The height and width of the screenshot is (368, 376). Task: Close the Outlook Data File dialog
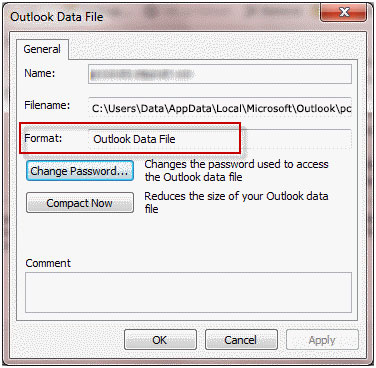click(x=344, y=13)
